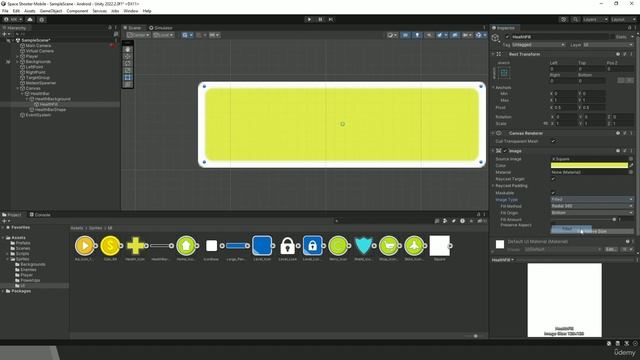
Task: Select the View (hand) tool in Scene
Action: (128, 49)
